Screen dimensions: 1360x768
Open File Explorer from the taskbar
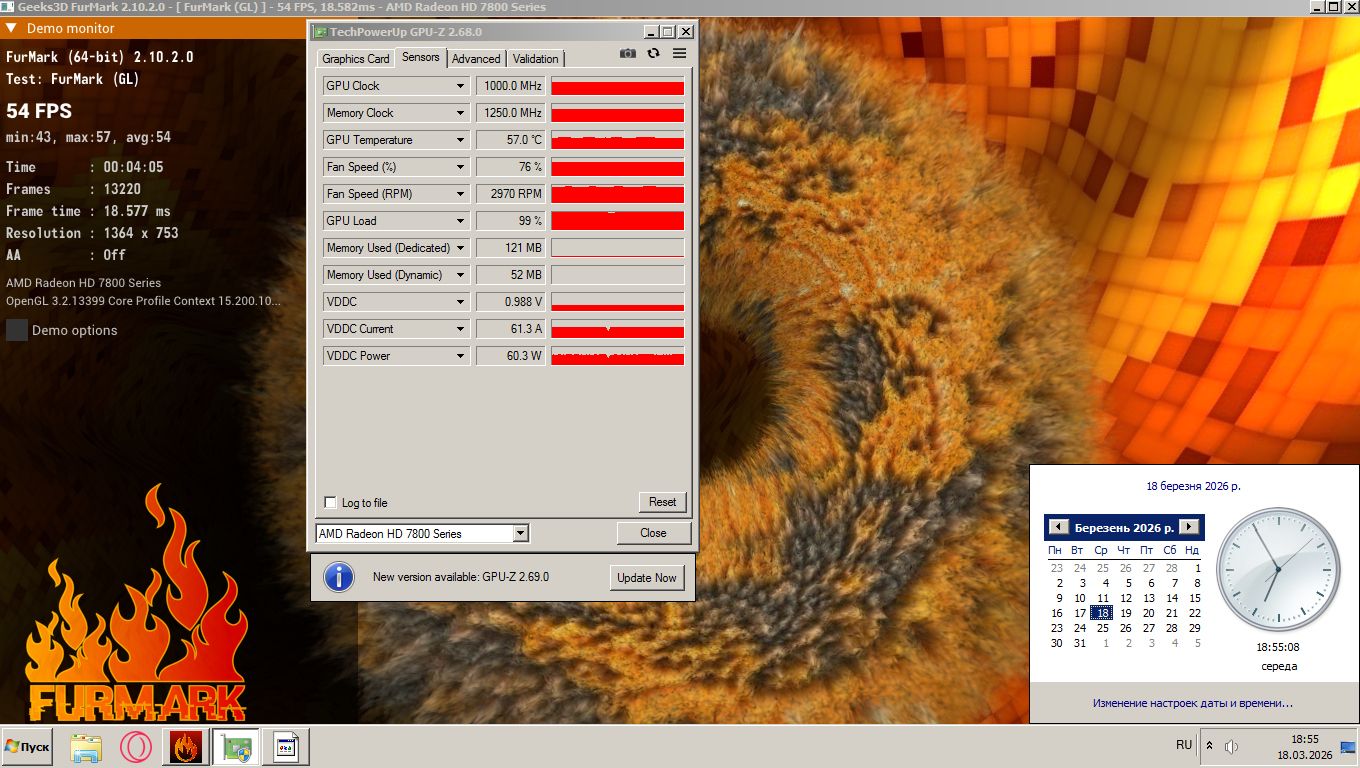pyautogui.click(x=86, y=747)
